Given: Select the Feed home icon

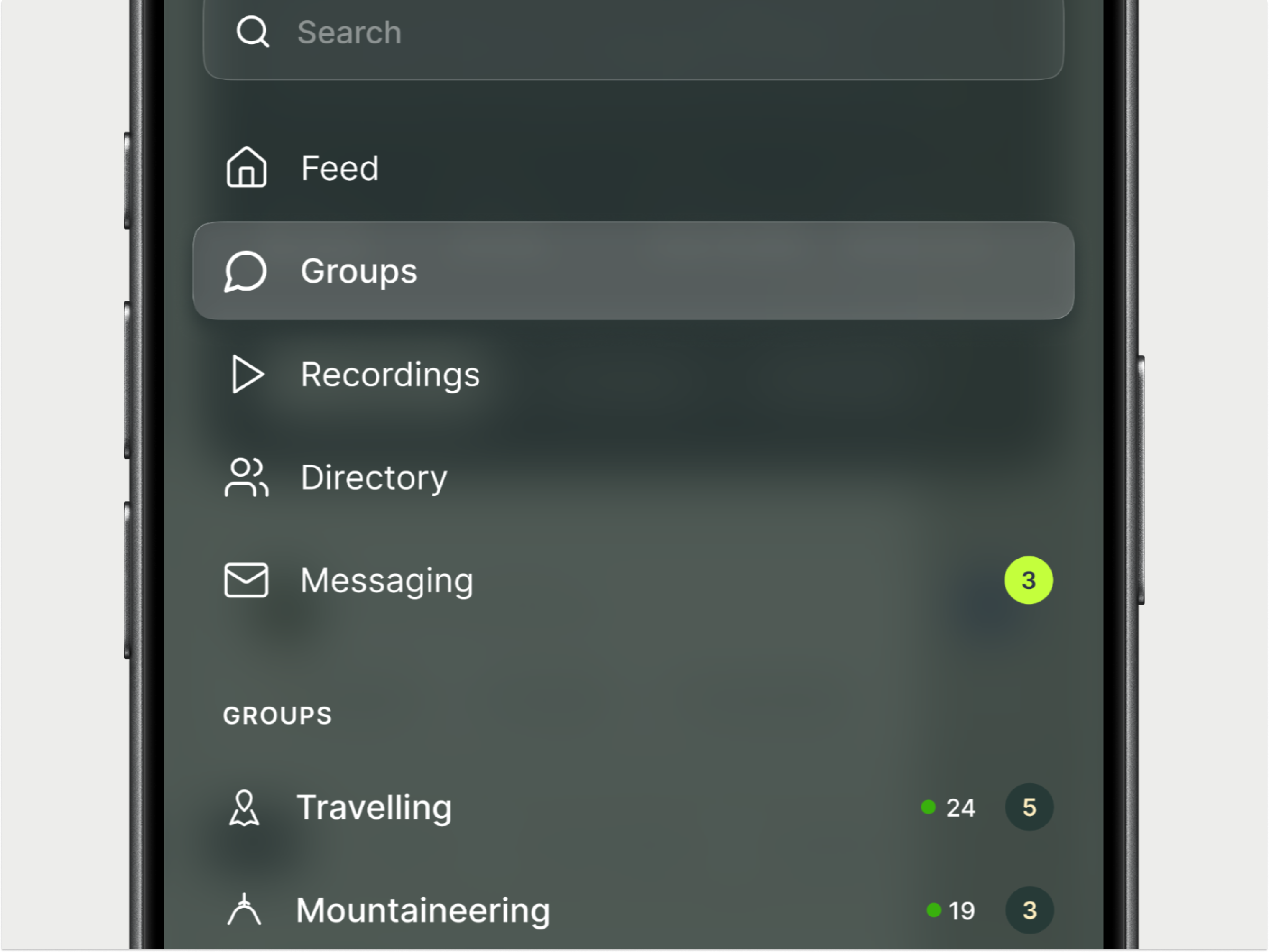Looking at the screenshot, I should tap(247, 168).
